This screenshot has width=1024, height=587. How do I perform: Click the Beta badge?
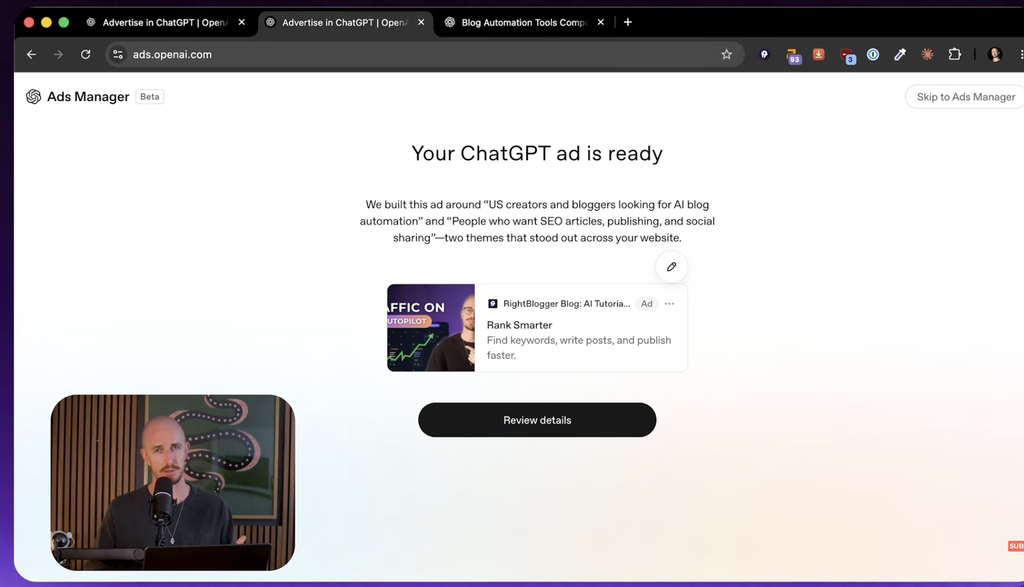click(x=150, y=97)
